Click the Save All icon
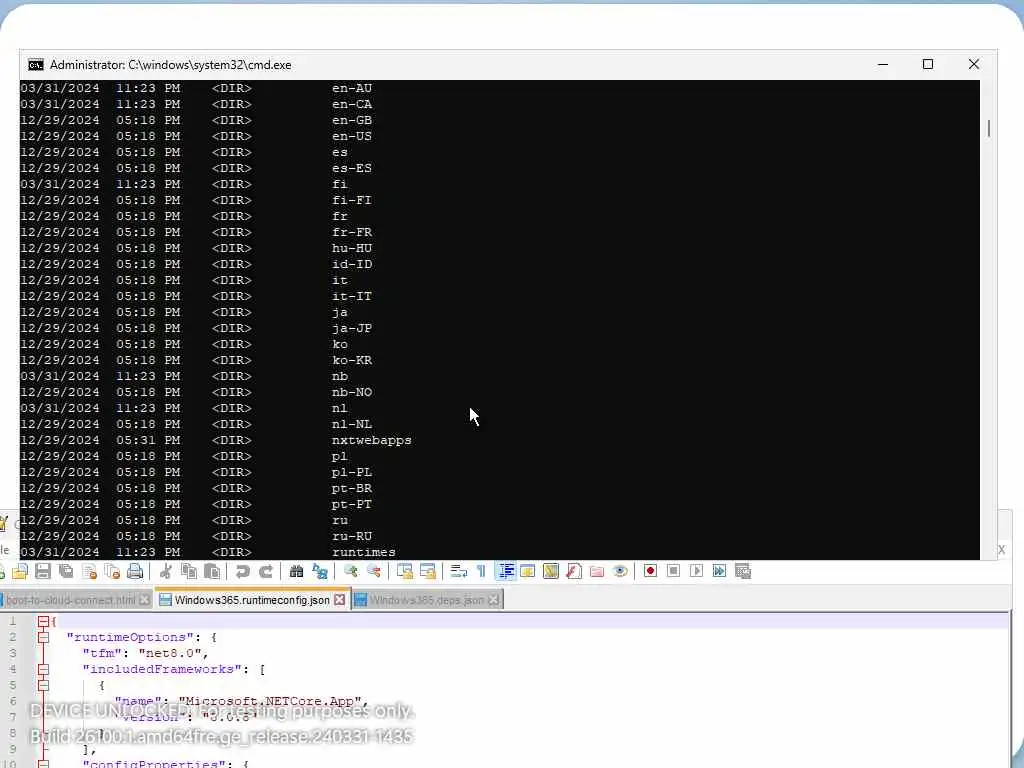 [x=66, y=572]
